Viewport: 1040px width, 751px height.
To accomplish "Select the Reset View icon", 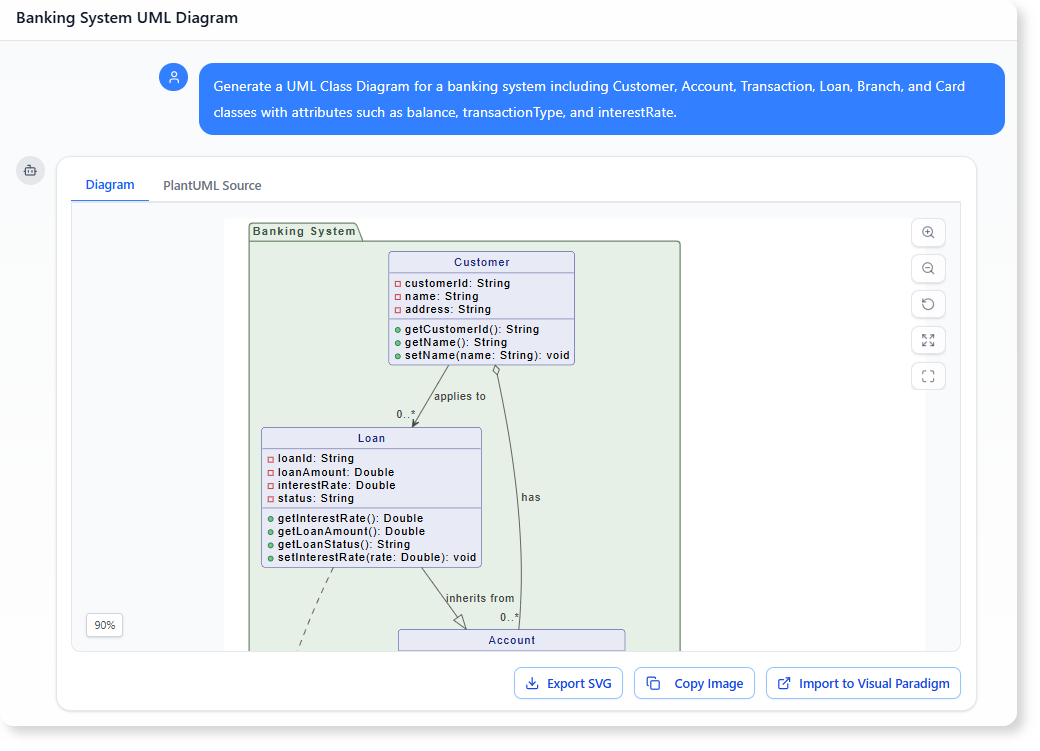I will (928, 304).
